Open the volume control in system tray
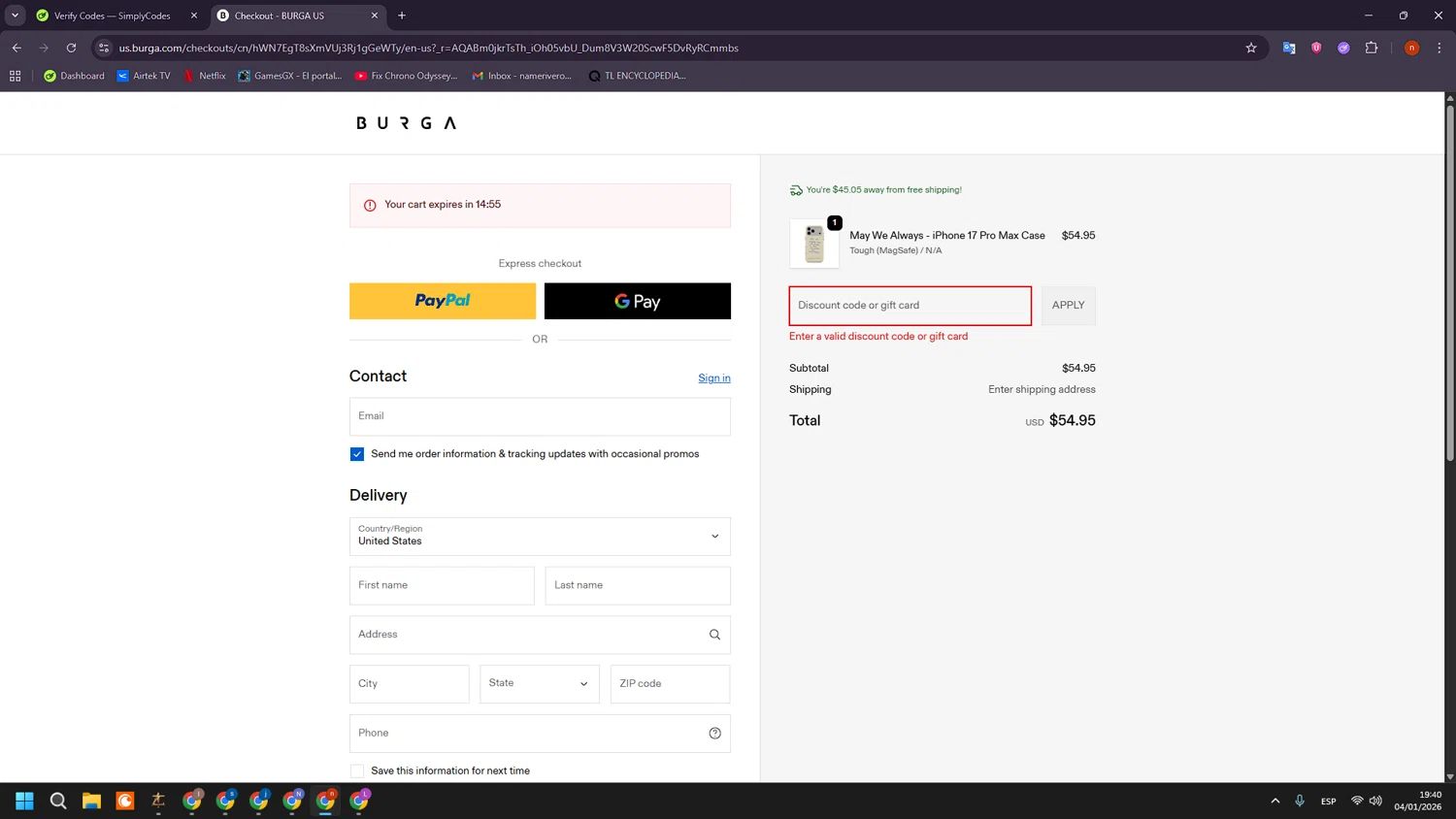This screenshot has width=1456, height=819. (x=1375, y=801)
